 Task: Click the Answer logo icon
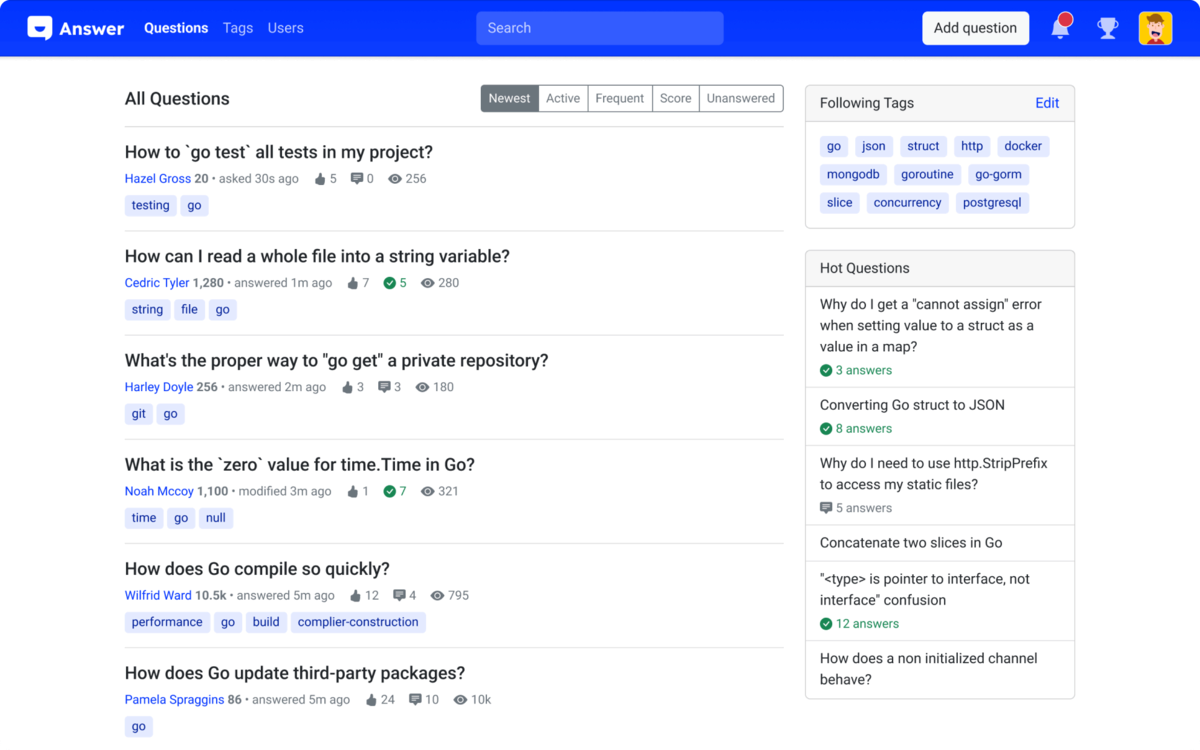[x=40, y=28]
